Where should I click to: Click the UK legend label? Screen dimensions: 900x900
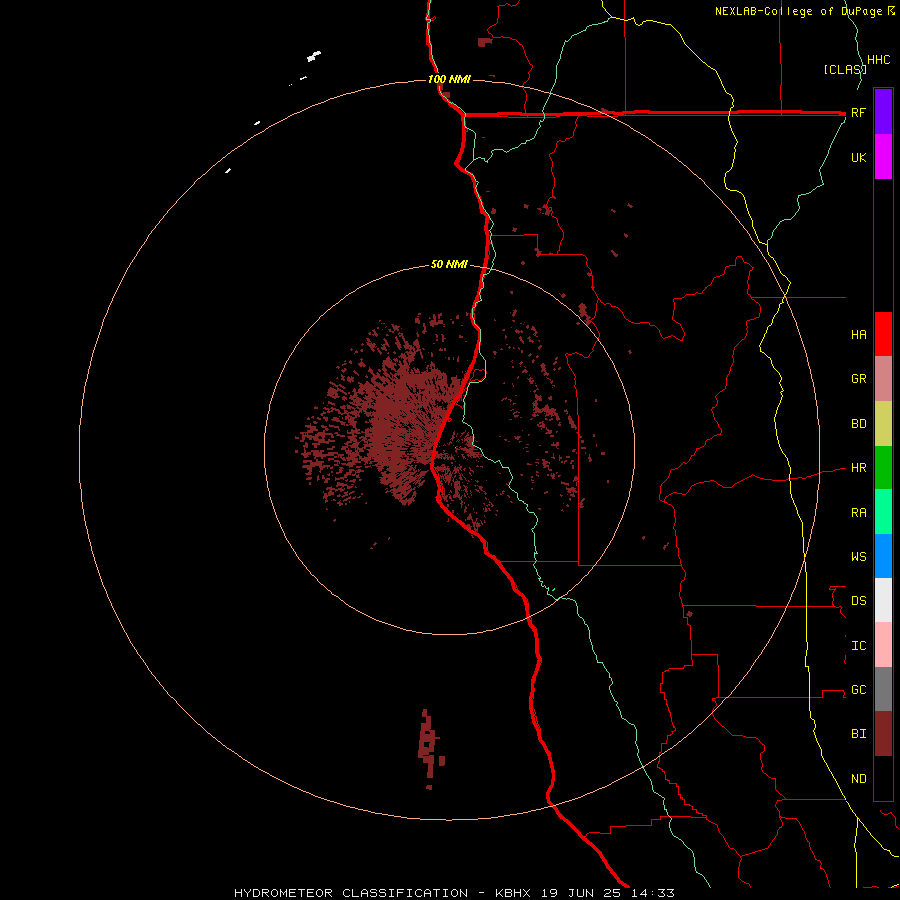point(858,157)
